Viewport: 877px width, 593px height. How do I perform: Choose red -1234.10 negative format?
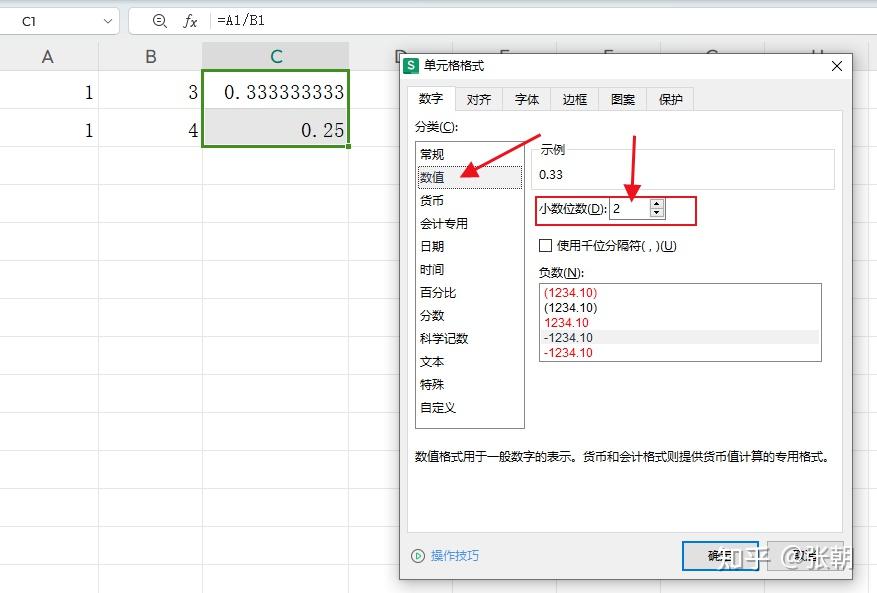680,353
